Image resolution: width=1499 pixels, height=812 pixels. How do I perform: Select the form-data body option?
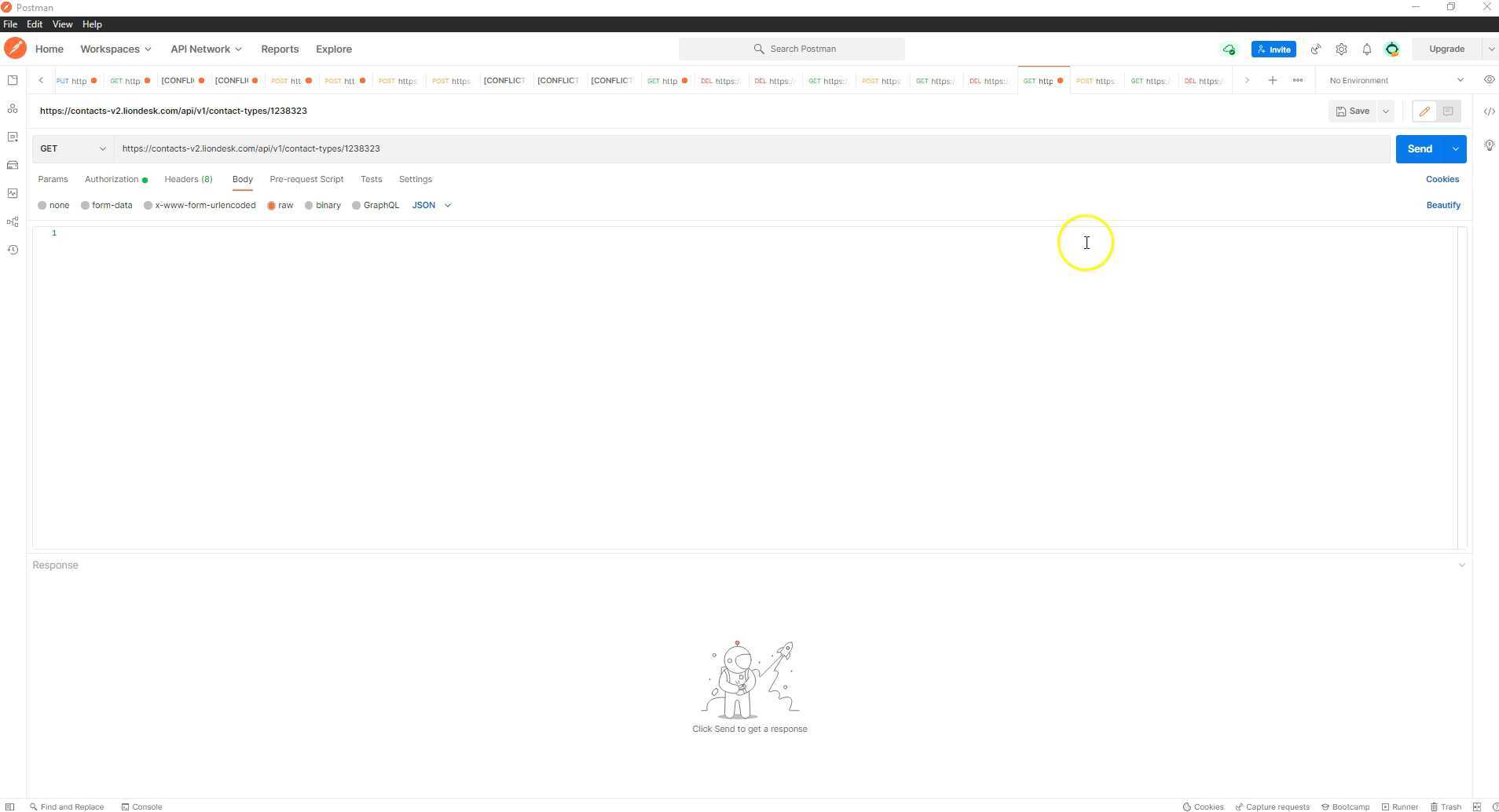click(x=107, y=205)
